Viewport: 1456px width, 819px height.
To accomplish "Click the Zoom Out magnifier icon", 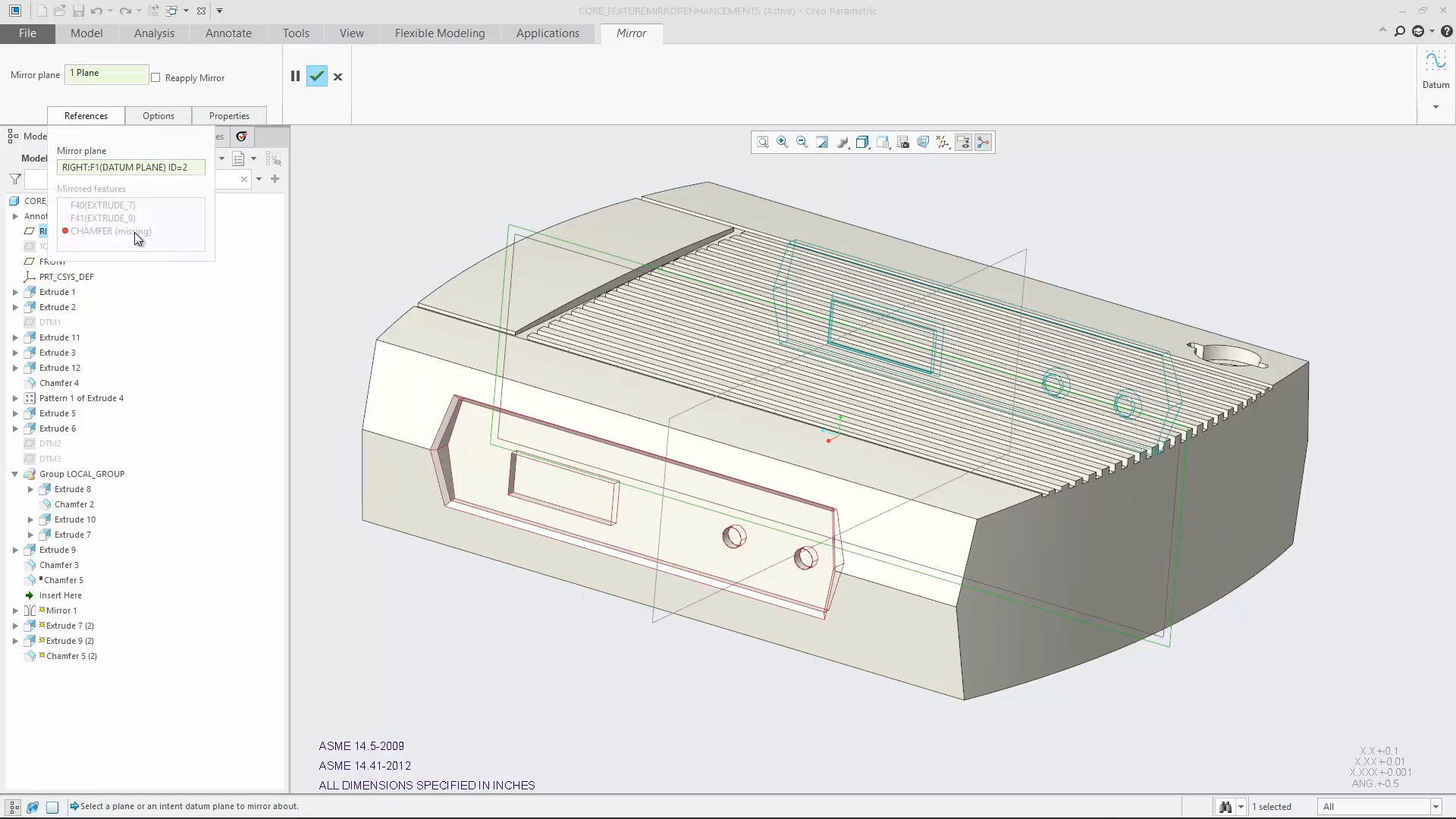I will coord(802,143).
